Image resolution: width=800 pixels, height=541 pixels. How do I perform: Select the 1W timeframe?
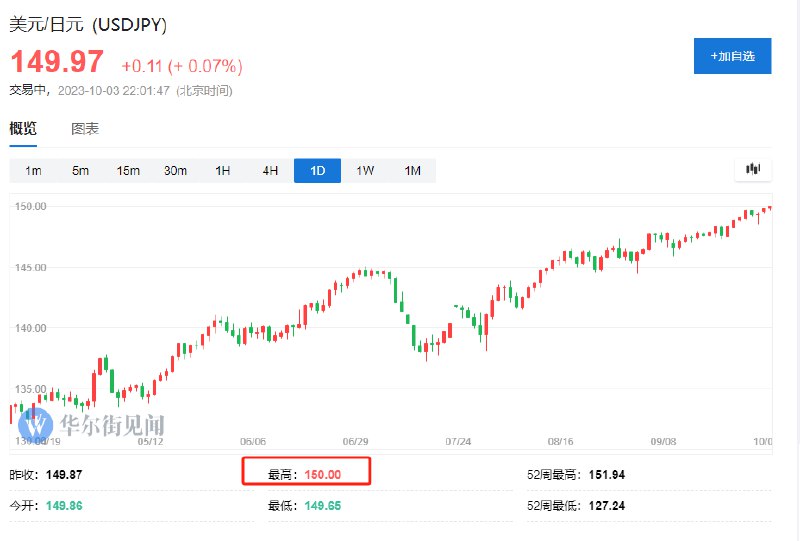365,170
